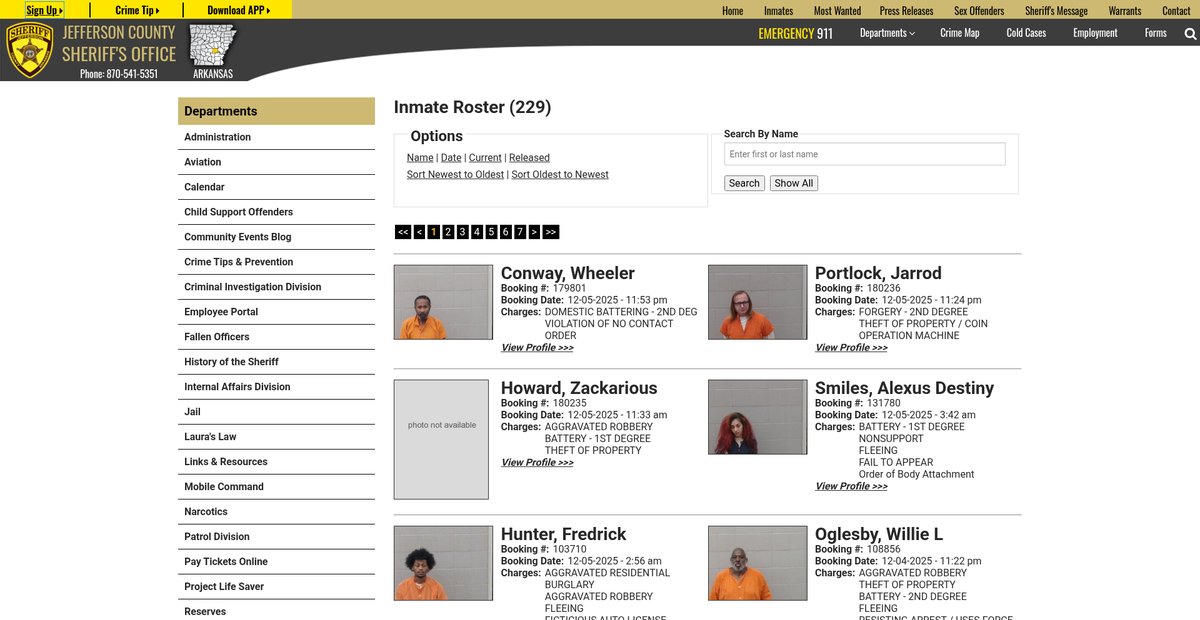Open Portlock, Jarrod mugshot thumbnail
This screenshot has height=620, width=1200.
coord(757,302)
